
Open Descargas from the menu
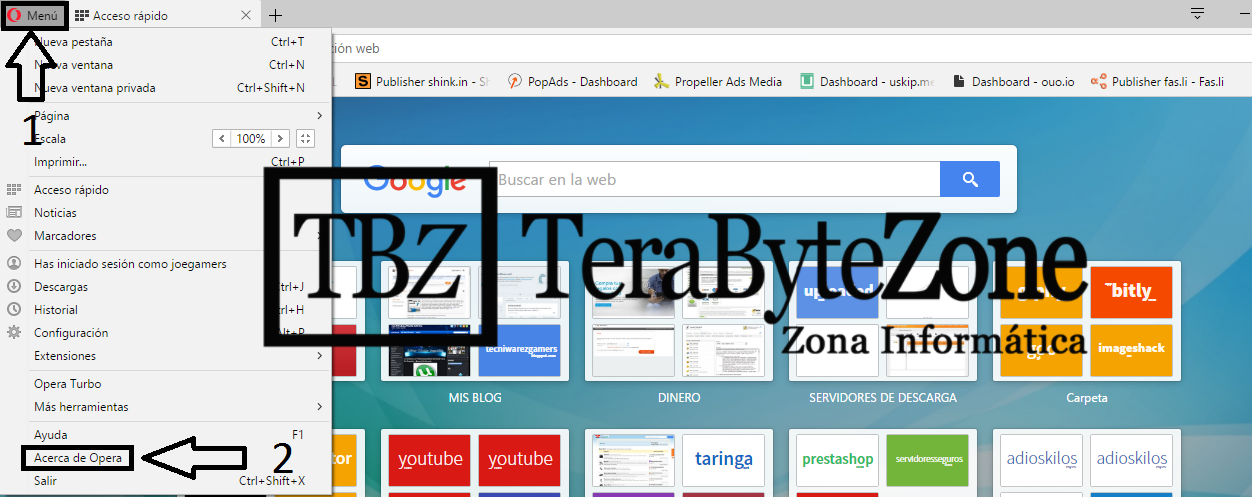(x=167, y=287)
